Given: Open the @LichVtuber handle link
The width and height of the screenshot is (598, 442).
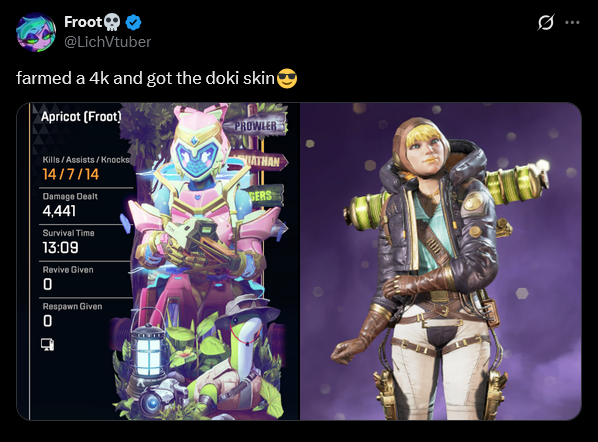Looking at the screenshot, I should coord(108,42).
